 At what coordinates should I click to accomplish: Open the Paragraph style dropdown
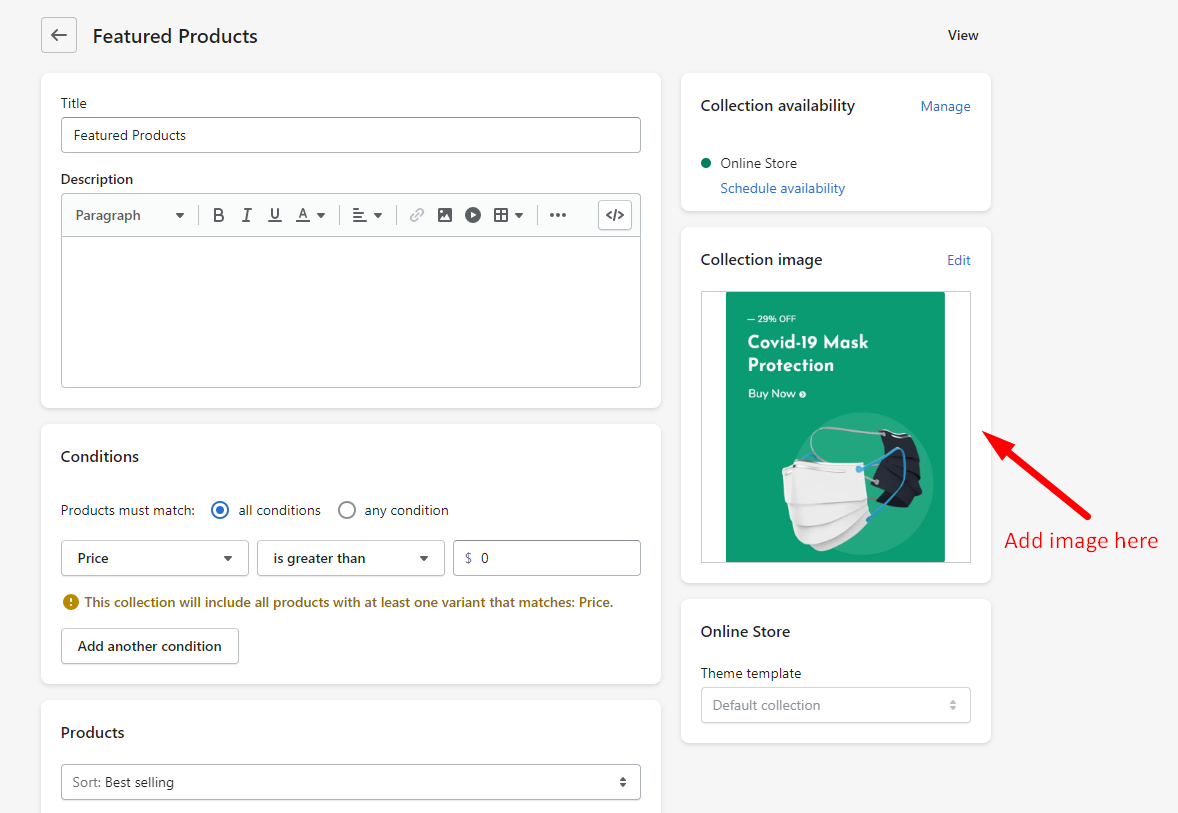click(129, 216)
